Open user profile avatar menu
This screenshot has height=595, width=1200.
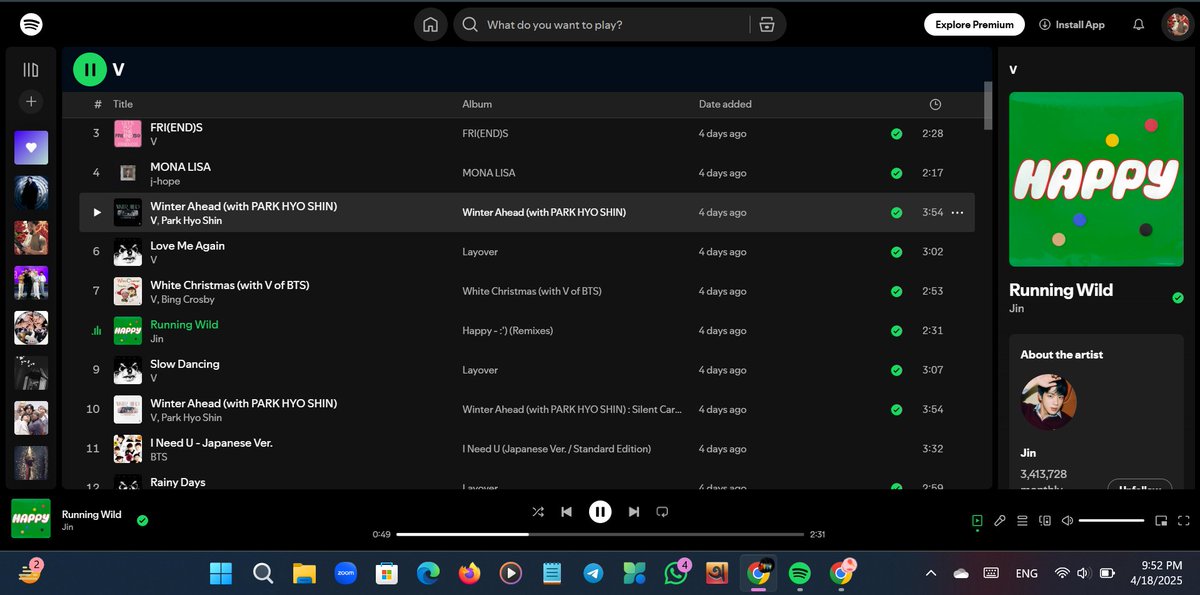click(x=1176, y=24)
